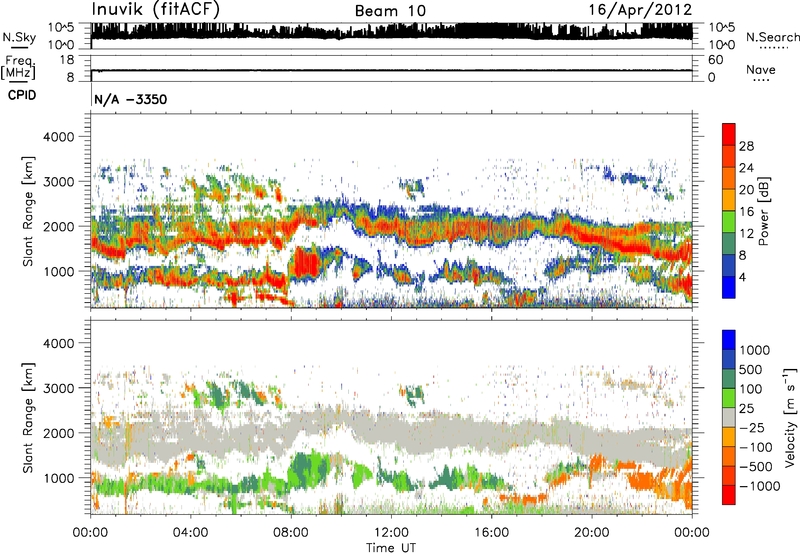
Task: Click the "Nave" legend label
Action: click(x=761, y=69)
